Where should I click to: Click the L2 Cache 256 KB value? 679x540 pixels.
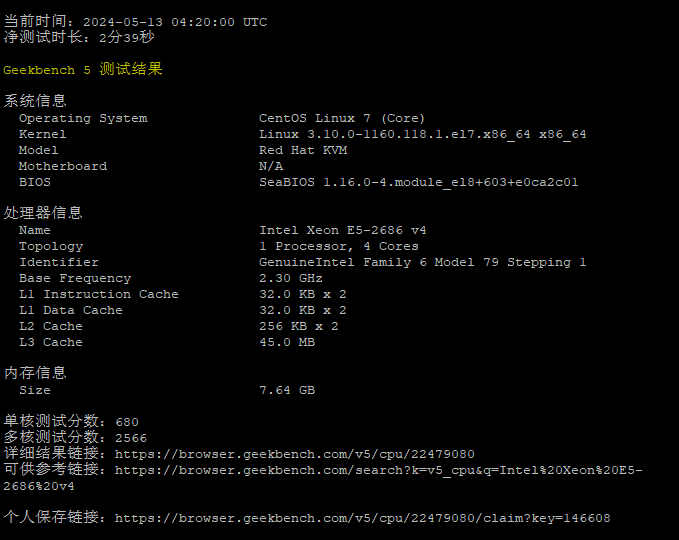(x=298, y=326)
